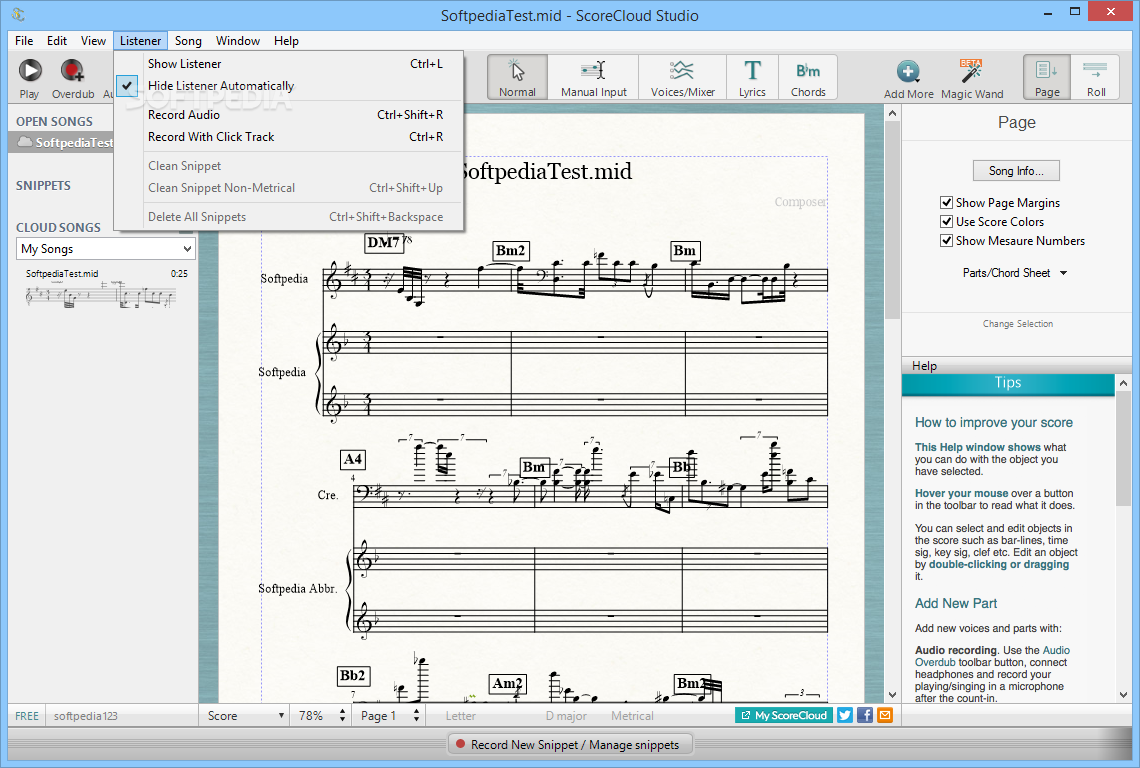Adjust the 78% zoom stepper
This screenshot has width=1140, height=768.
pyautogui.click(x=342, y=716)
